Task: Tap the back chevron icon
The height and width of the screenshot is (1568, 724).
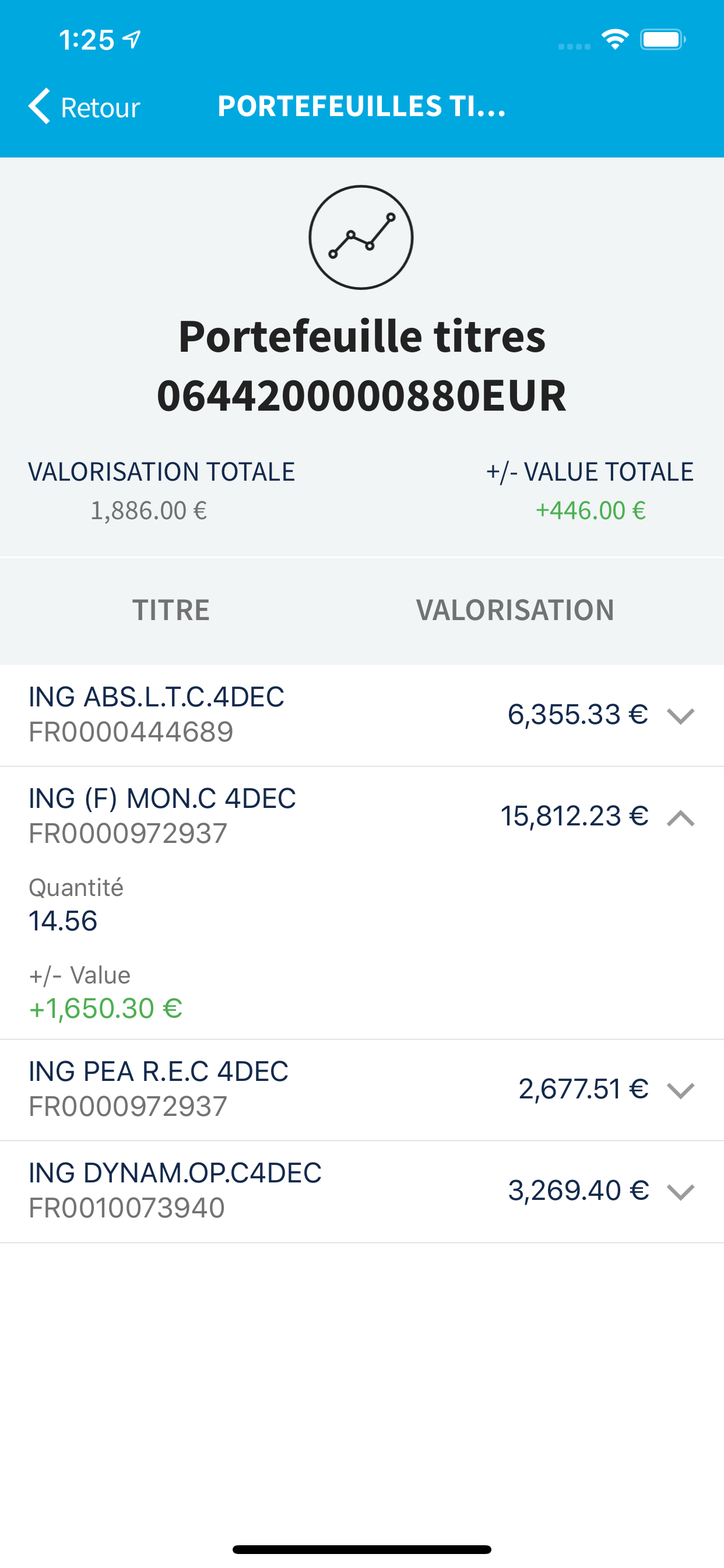Action: pyautogui.click(x=40, y=107)
